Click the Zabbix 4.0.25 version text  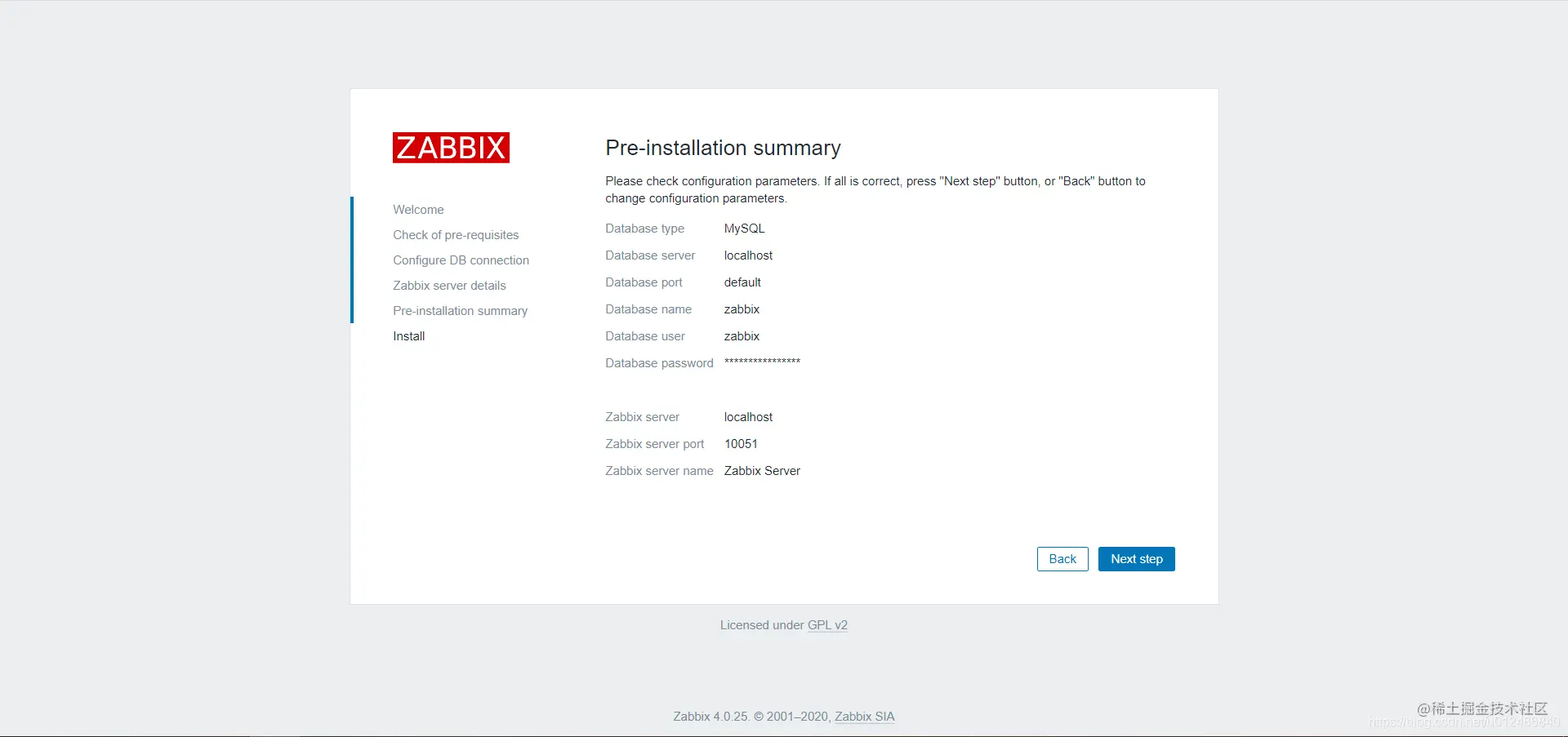pyautogui.click(x=710, y=717)
